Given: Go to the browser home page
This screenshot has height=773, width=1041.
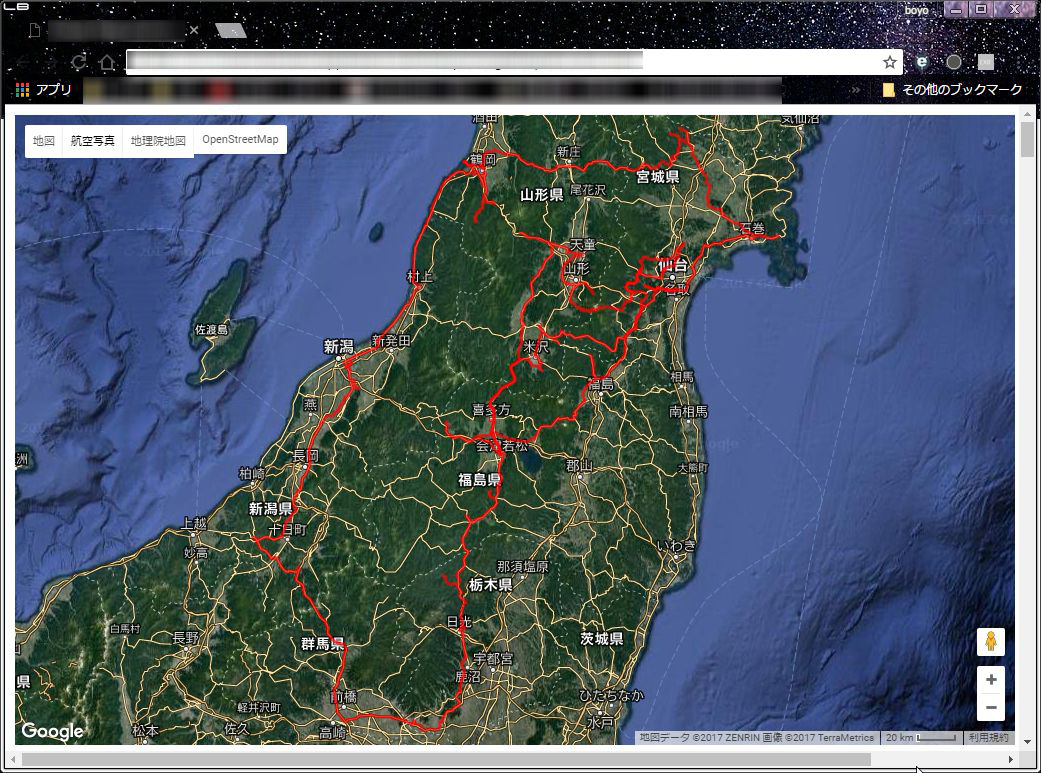Looking at the screenshot, I should [x=107, y=62].
